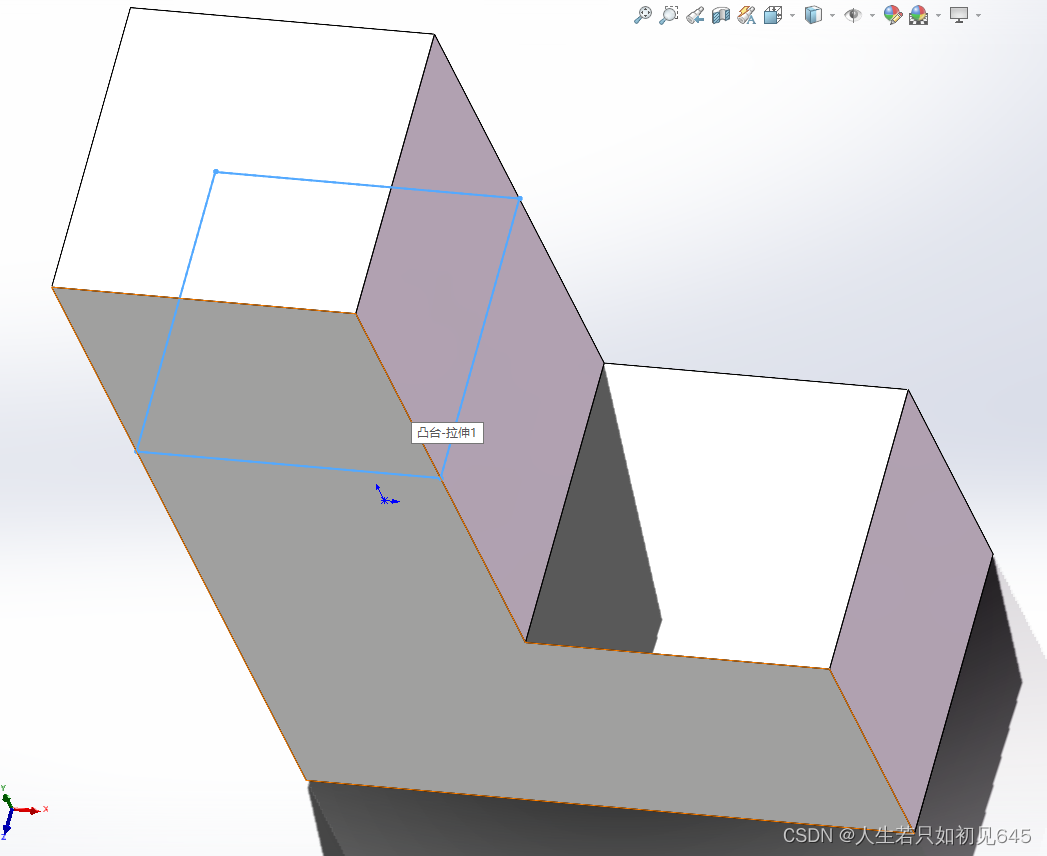Activate the Zoom to Area tool
This screenshot has height=856, width=1047.
coord(668,15)
